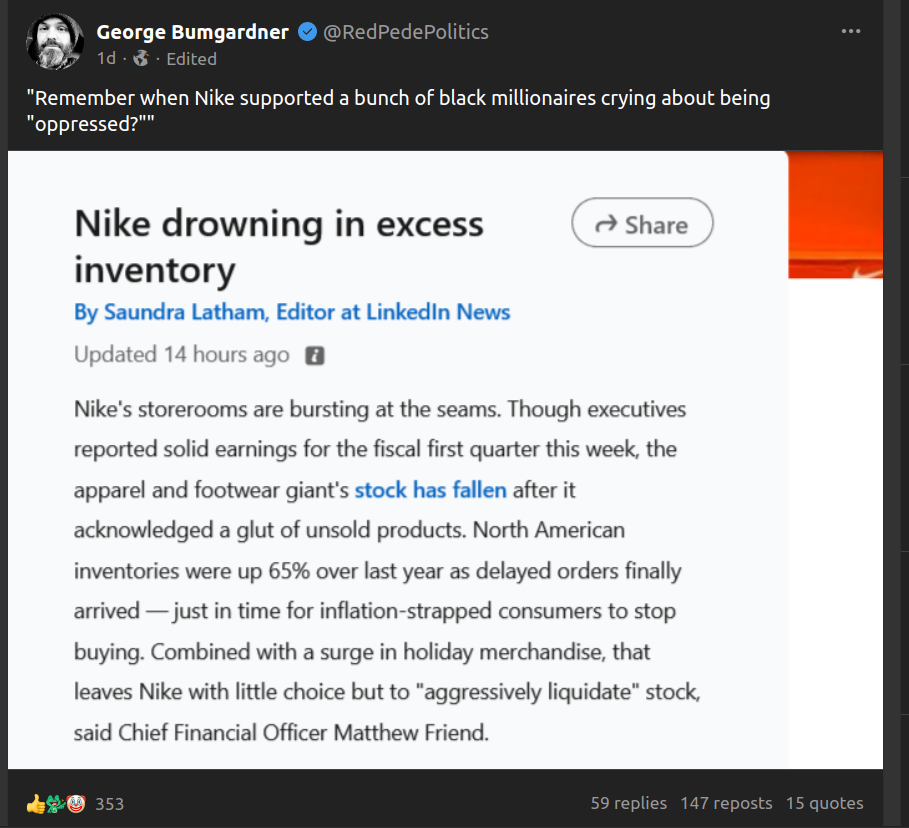Image resolution: width=909 pixels, height=828 pixels.
Task: Open the three-dots post options menu
Action: click(x=851, y=32)
